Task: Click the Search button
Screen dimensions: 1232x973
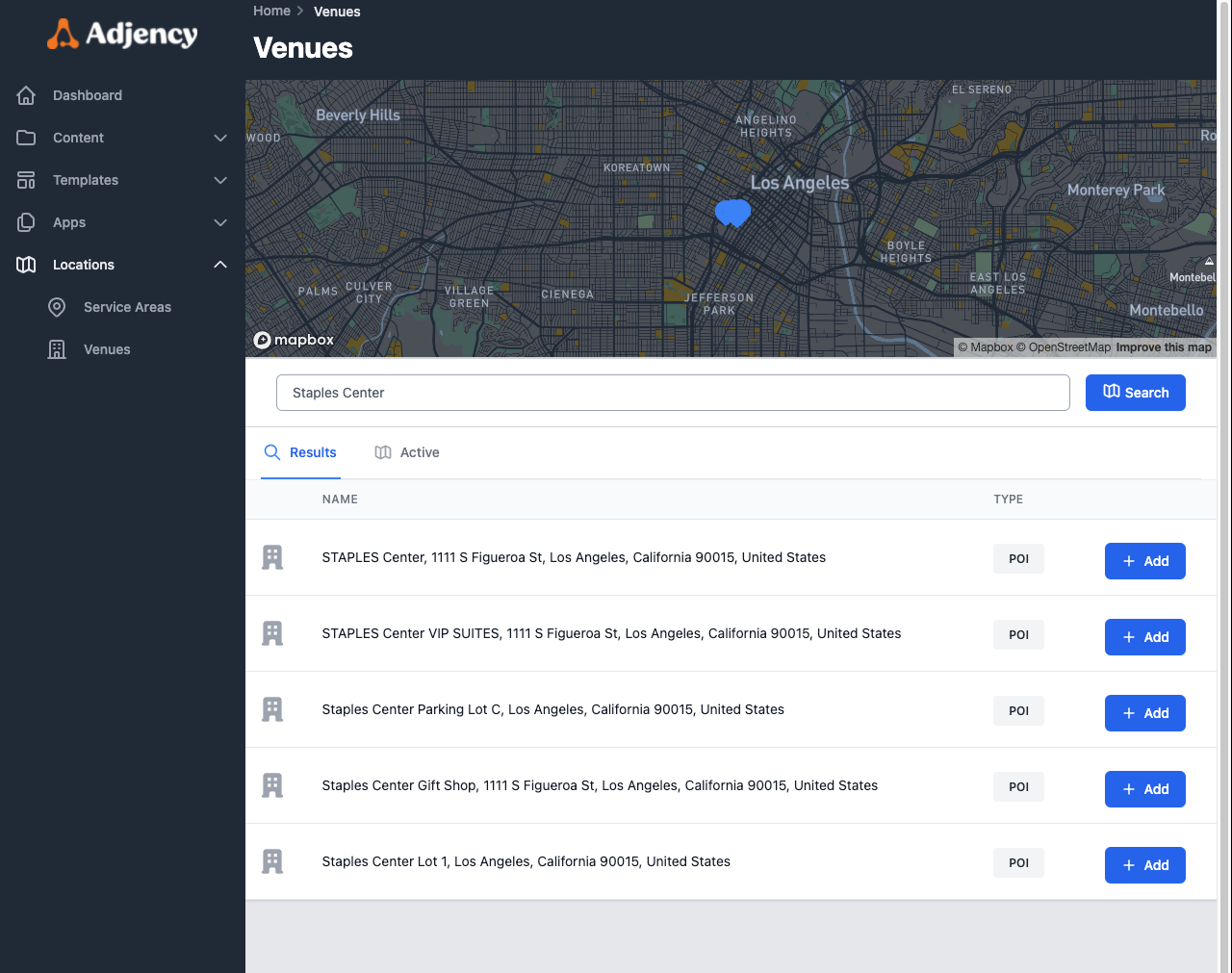Action: (x=1136, y=393)
